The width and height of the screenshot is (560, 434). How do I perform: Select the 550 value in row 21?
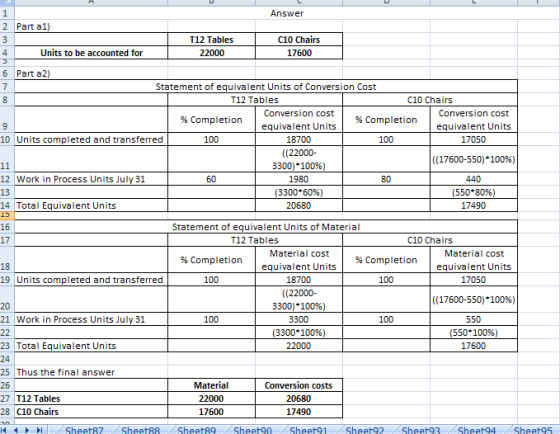(x=474, y=319)
